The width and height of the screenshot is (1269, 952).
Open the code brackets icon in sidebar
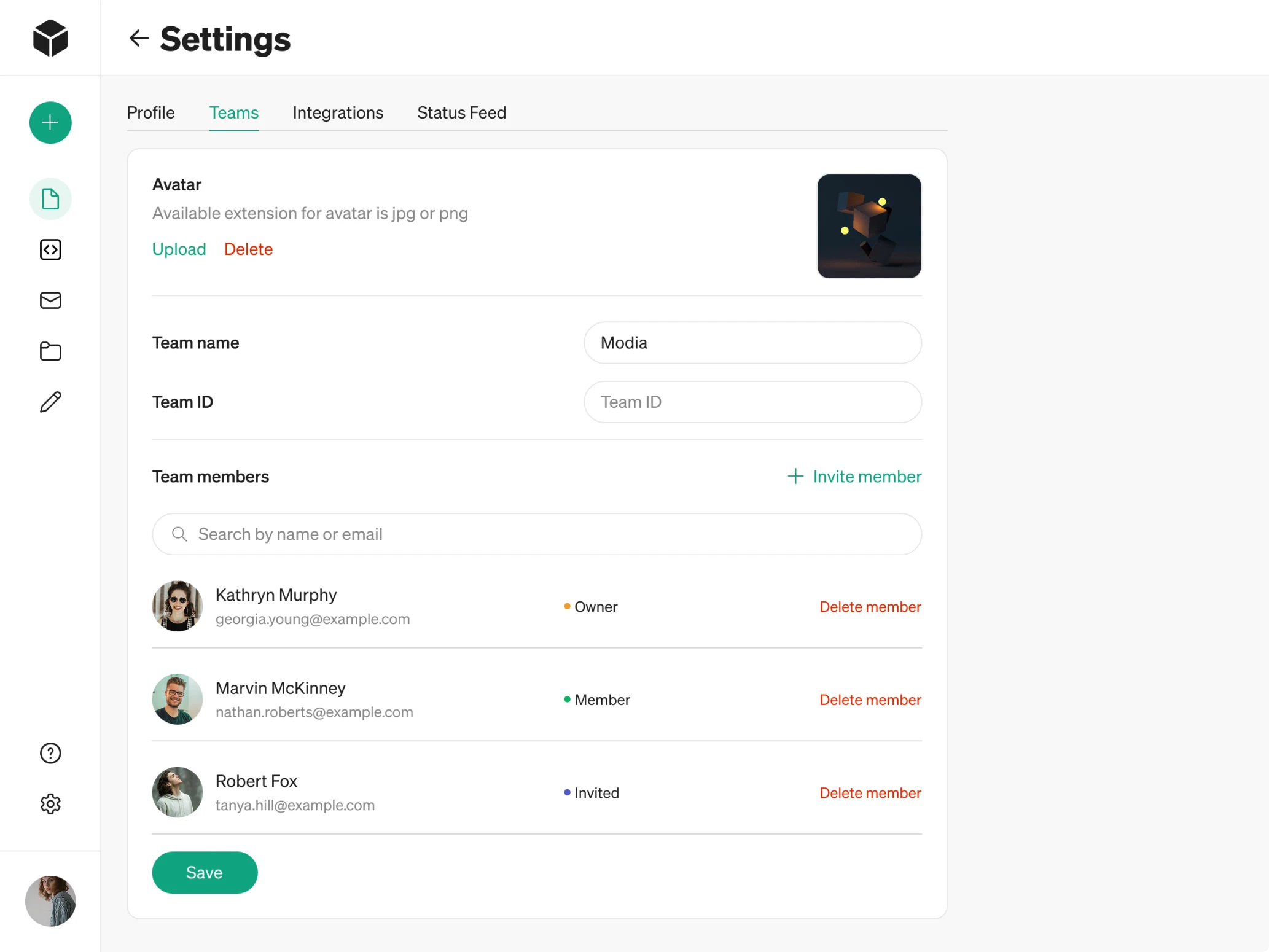coord(50,250)
